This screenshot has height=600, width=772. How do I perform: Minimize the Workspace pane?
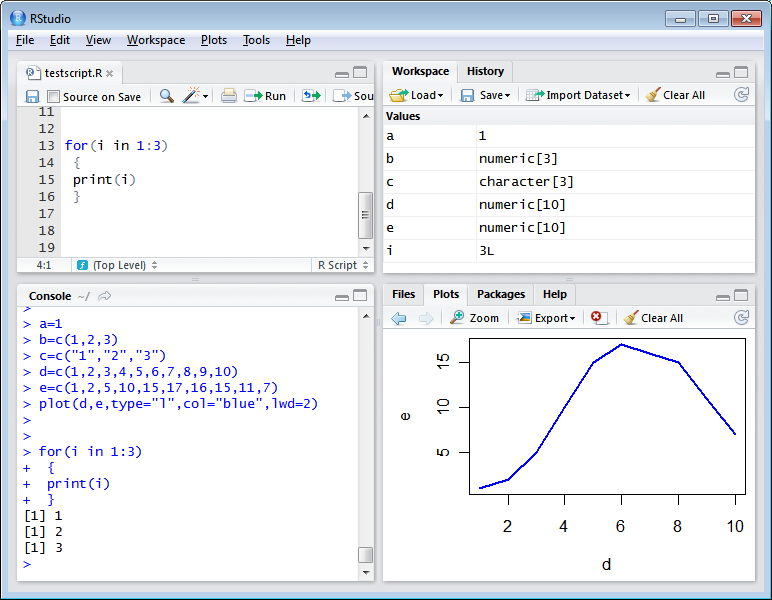coord(723,74)
